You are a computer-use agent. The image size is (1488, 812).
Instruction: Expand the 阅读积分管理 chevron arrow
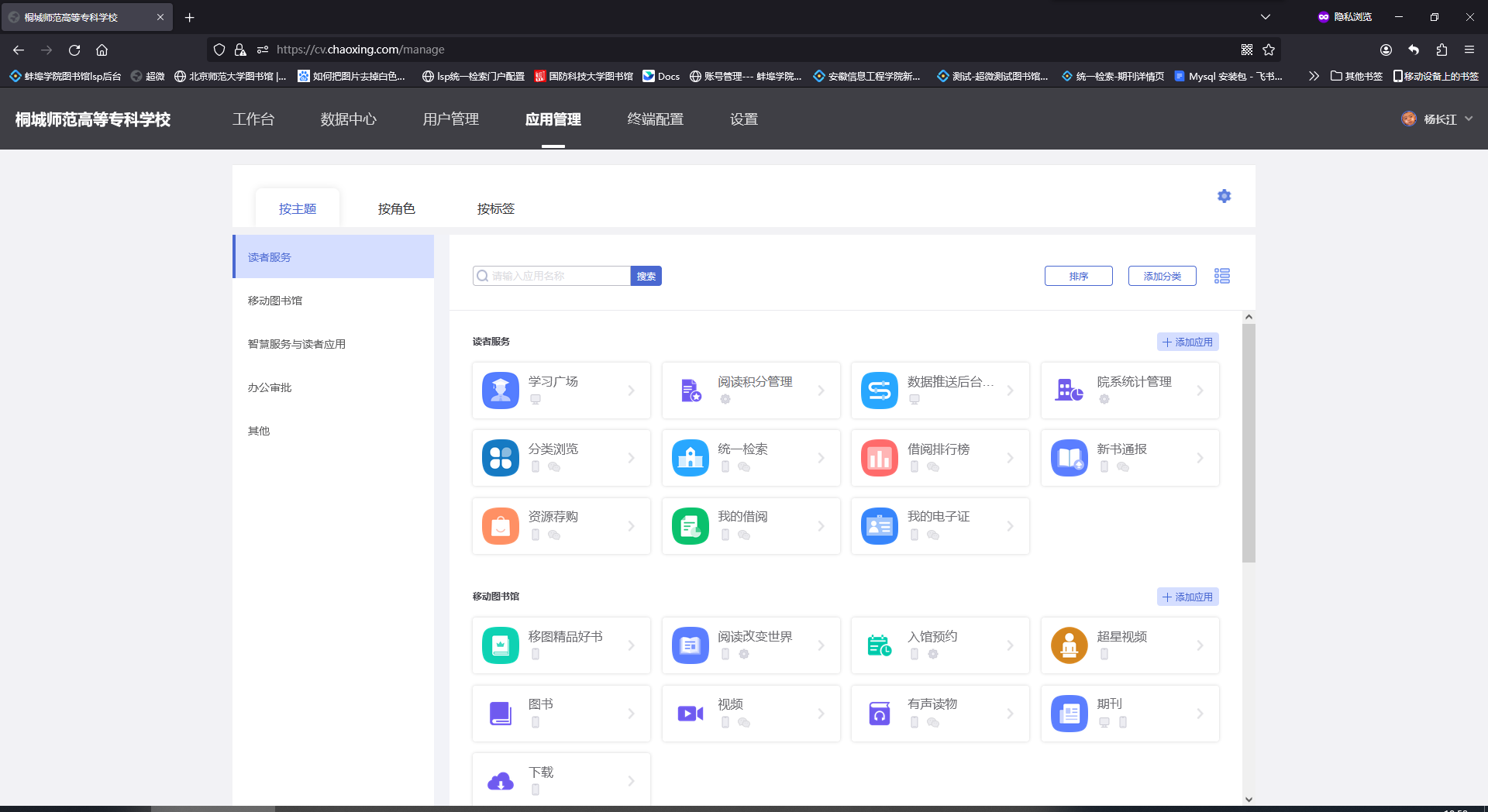tap(821, 391)
